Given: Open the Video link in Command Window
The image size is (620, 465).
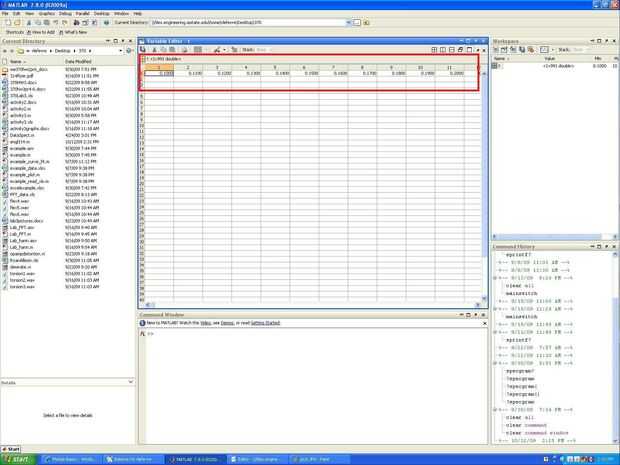Looking at the screenshot, I should (x=206, y=323).
